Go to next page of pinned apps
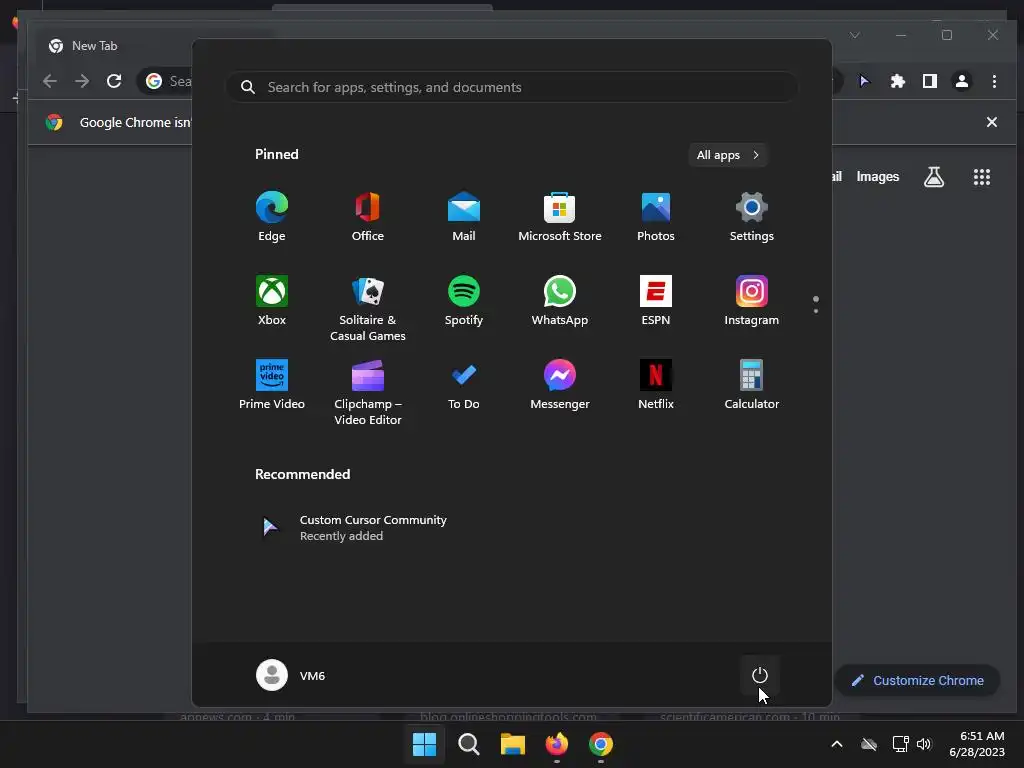 pos(816,310)
